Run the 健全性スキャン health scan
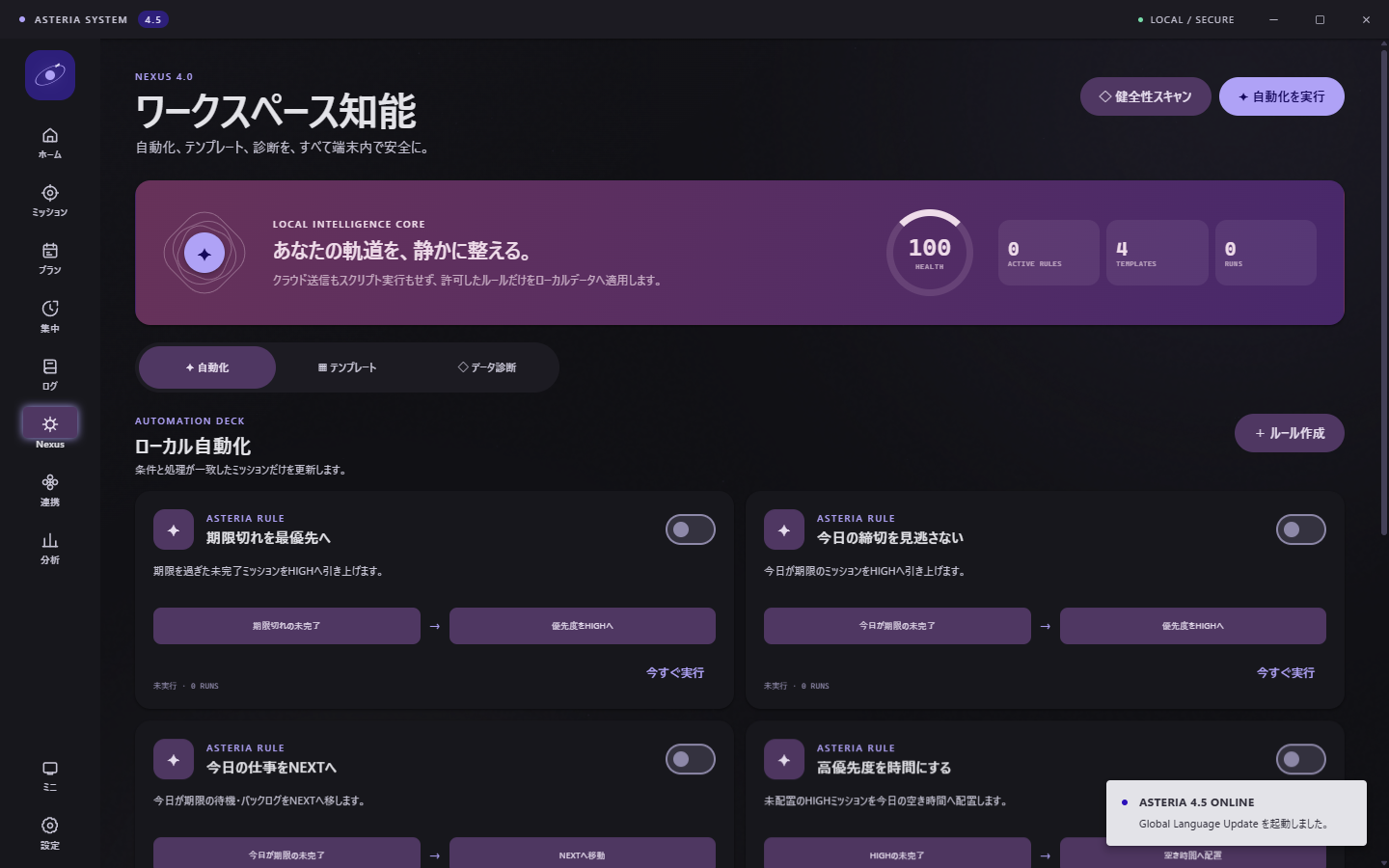This screenshot has height=868, width=1389. tap(1146, 96)
